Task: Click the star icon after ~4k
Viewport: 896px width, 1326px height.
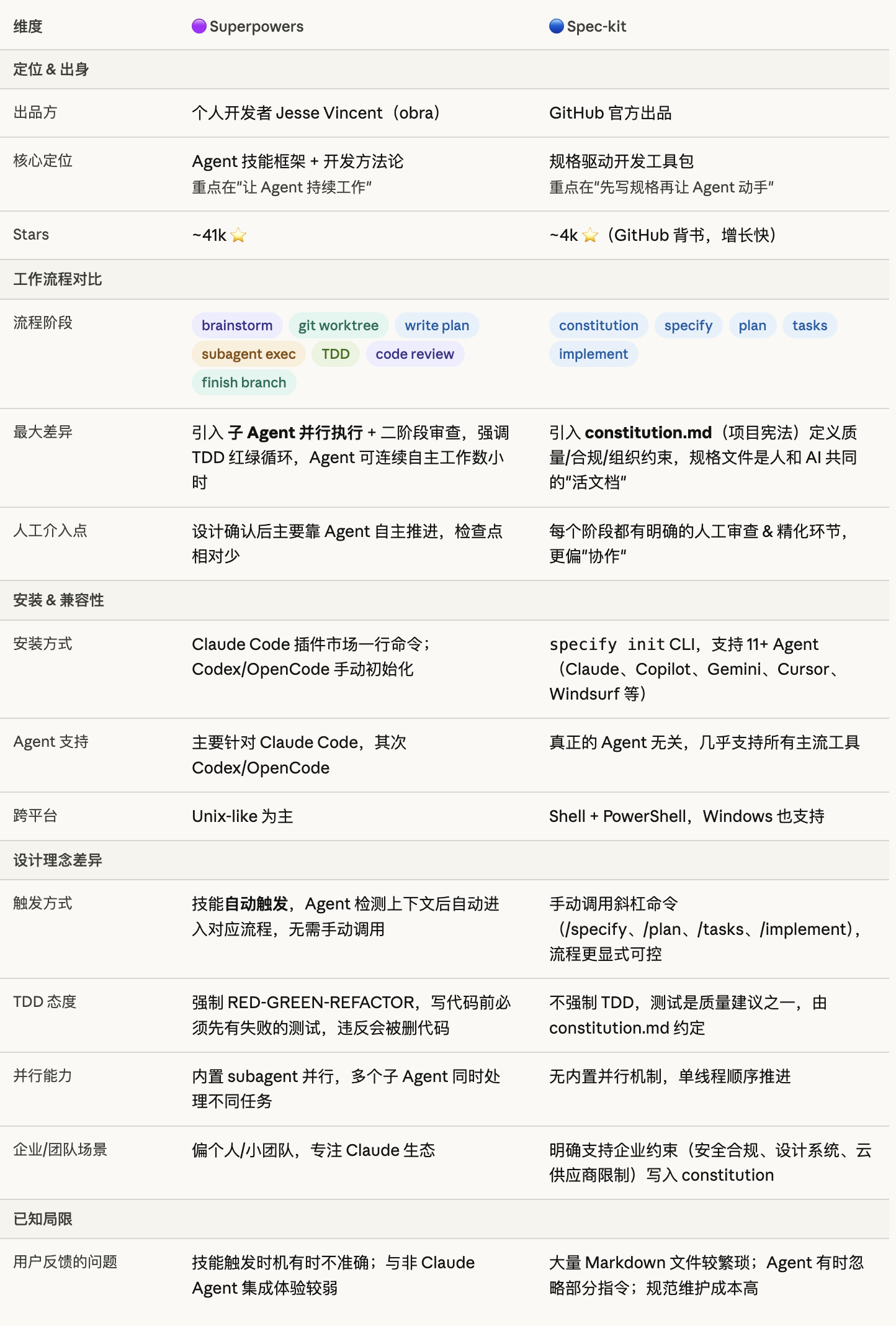Action: tap(590, 235)
